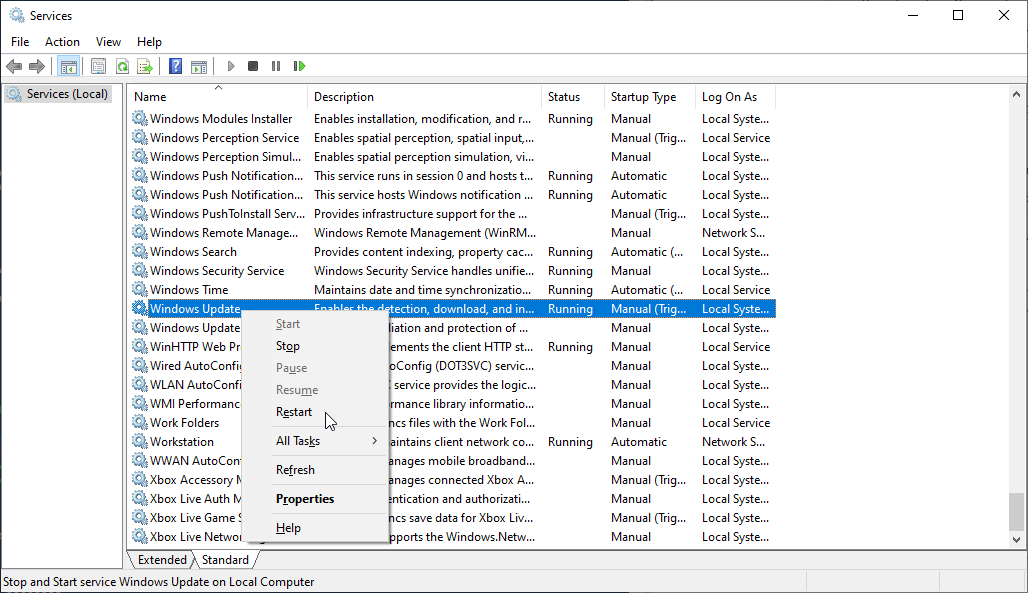Click the Restart Service toolbar icon
Viewport: 1028px width, 593px height.
pos(300,66)
